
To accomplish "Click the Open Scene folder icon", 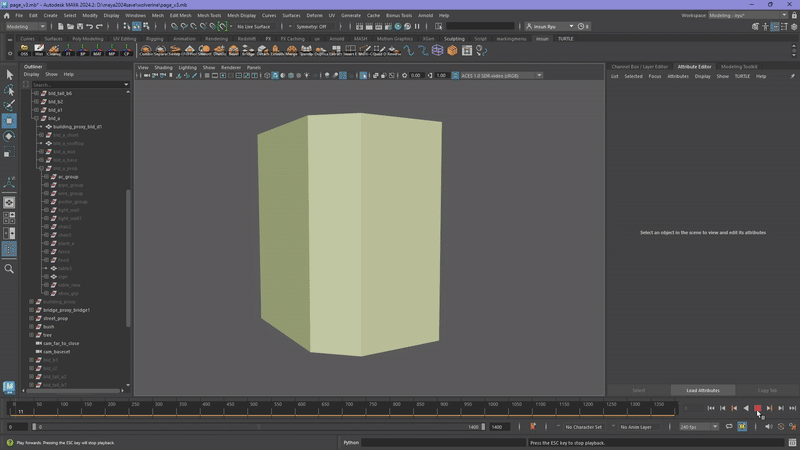I will 70,27.
